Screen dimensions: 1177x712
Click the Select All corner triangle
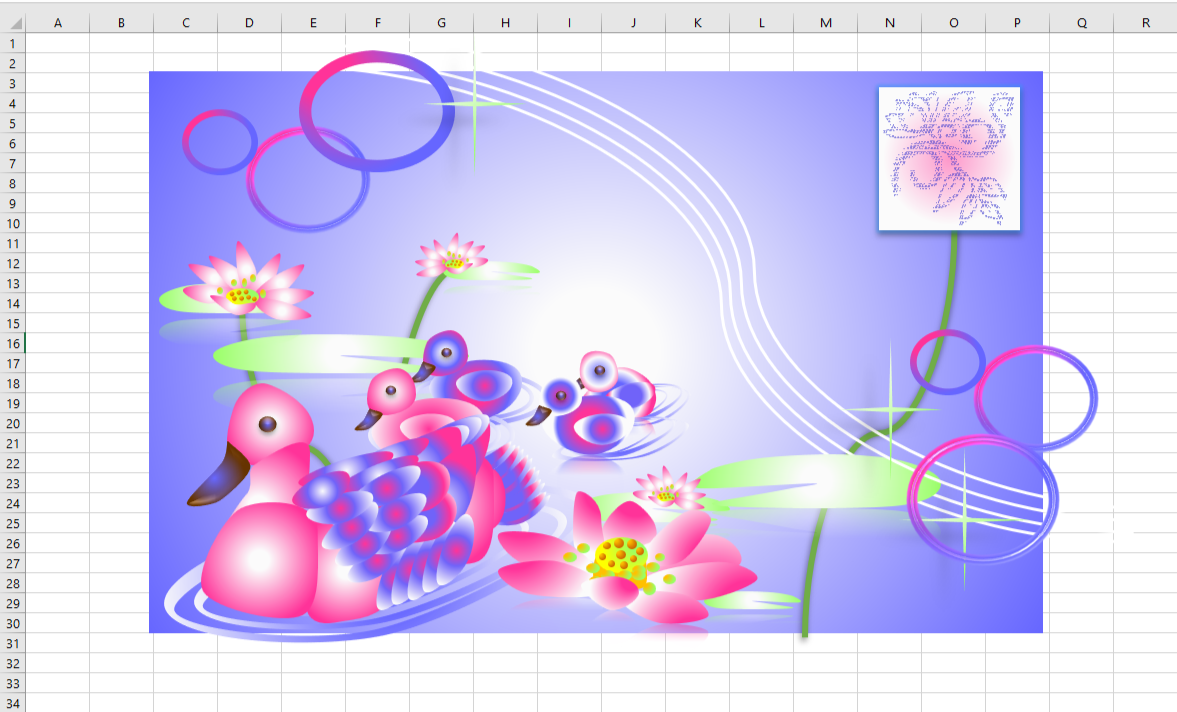coord(13,23)
